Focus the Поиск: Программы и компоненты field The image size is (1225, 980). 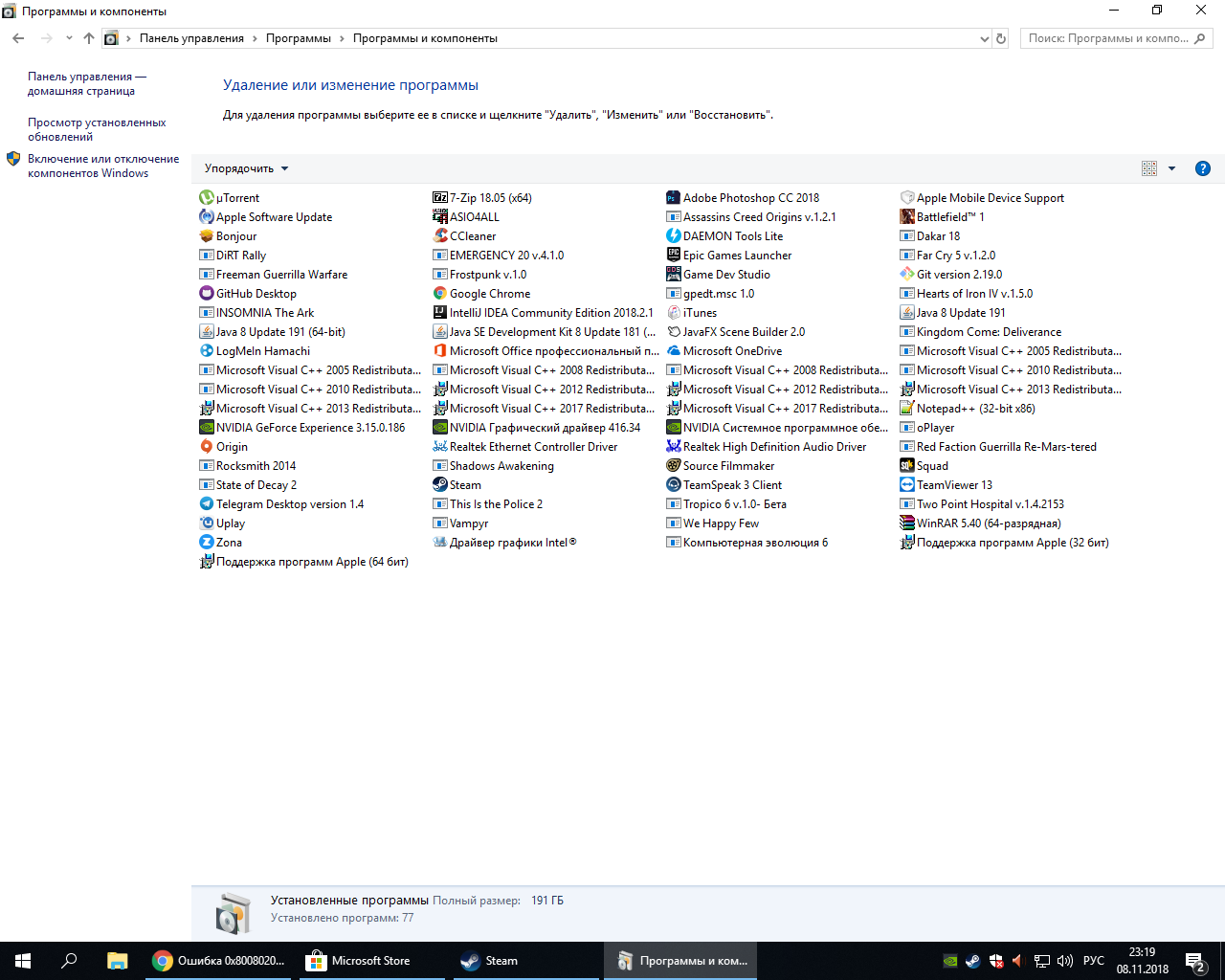pos(1117,38)
